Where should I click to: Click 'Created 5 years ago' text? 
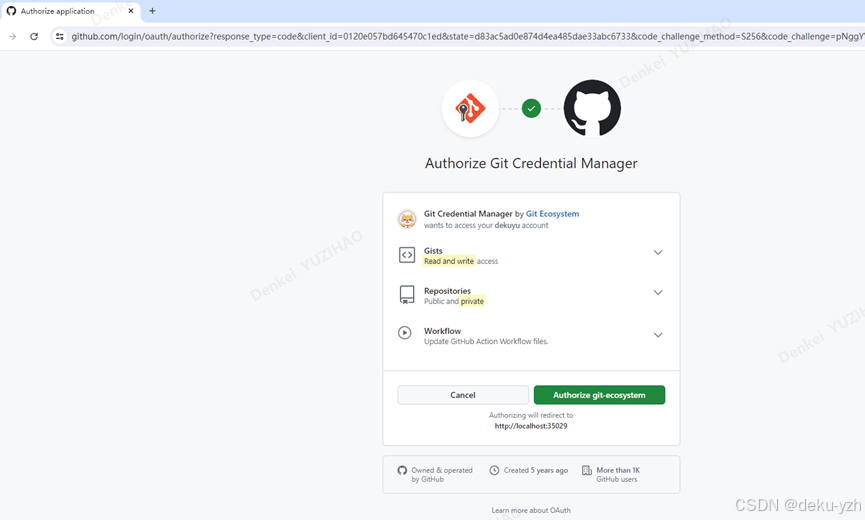coord(536,470)
